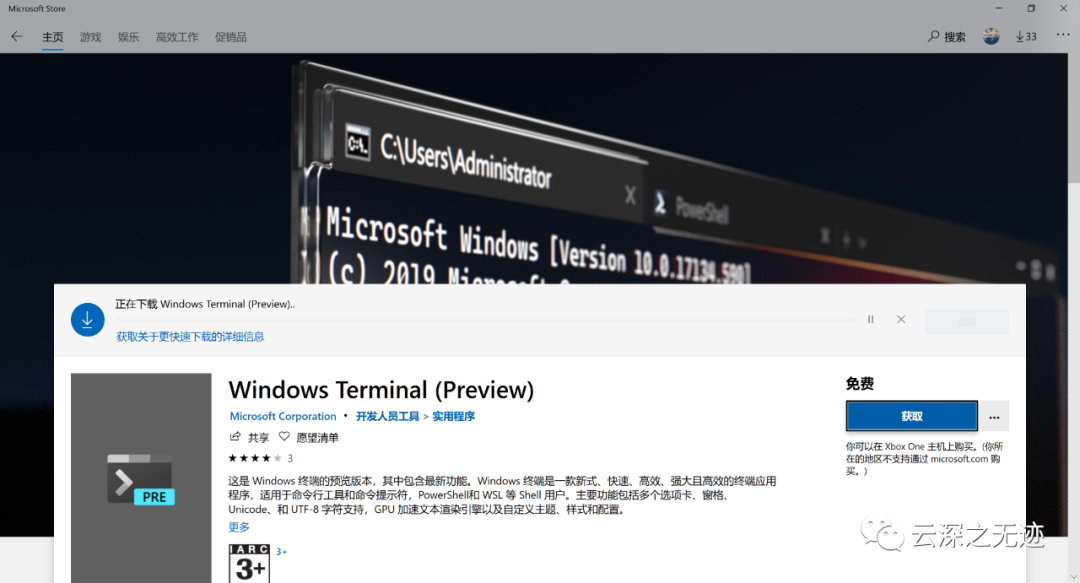Cancel the Windows Terminal download
The image size is (1080, 583).
pyautogui.click(x=901, y=320)
